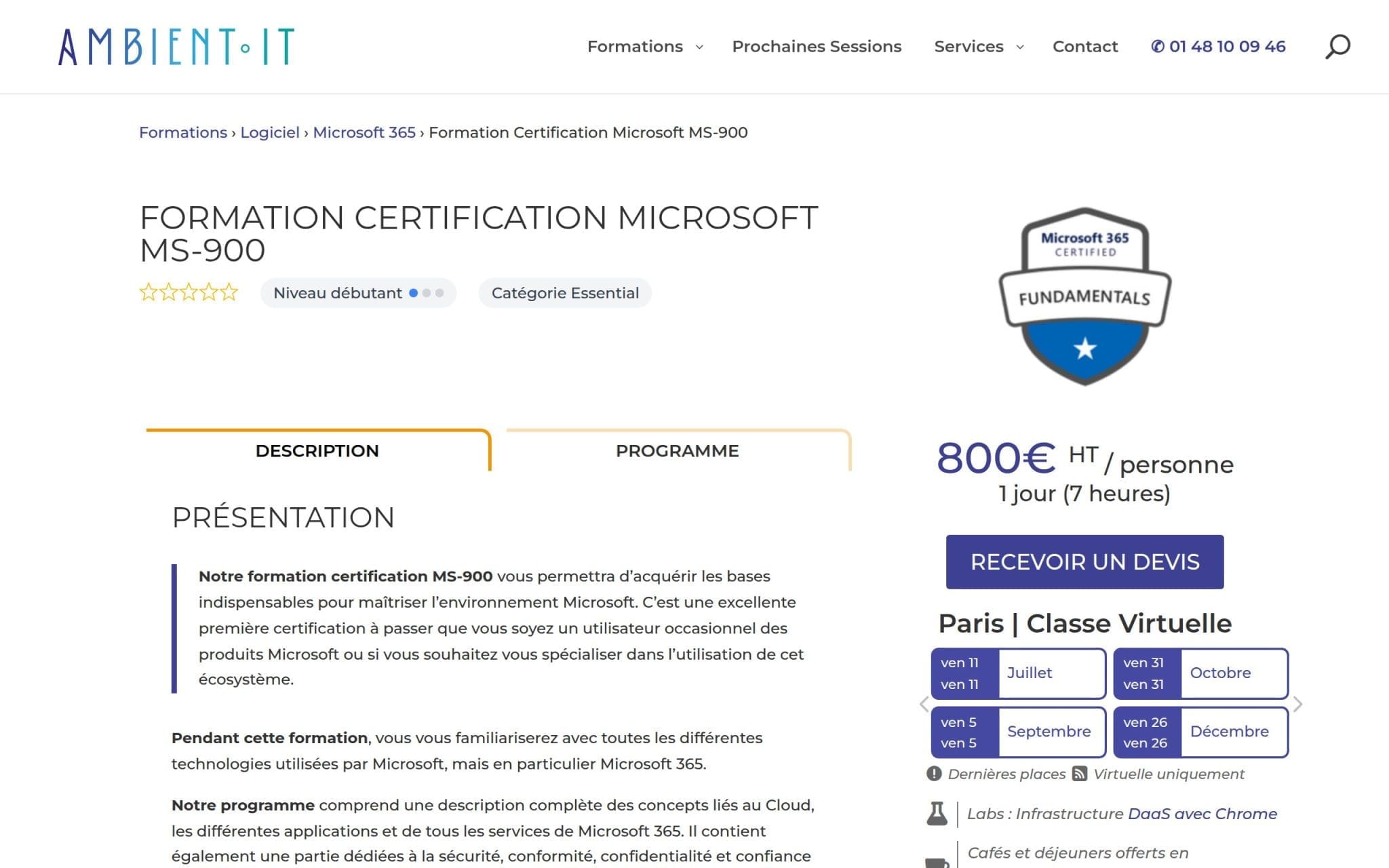The height and width of the screenshot is (868, 1389).
Task: Click the Virtuelle uniquement feed icon
Action: tap(1080, 774)
